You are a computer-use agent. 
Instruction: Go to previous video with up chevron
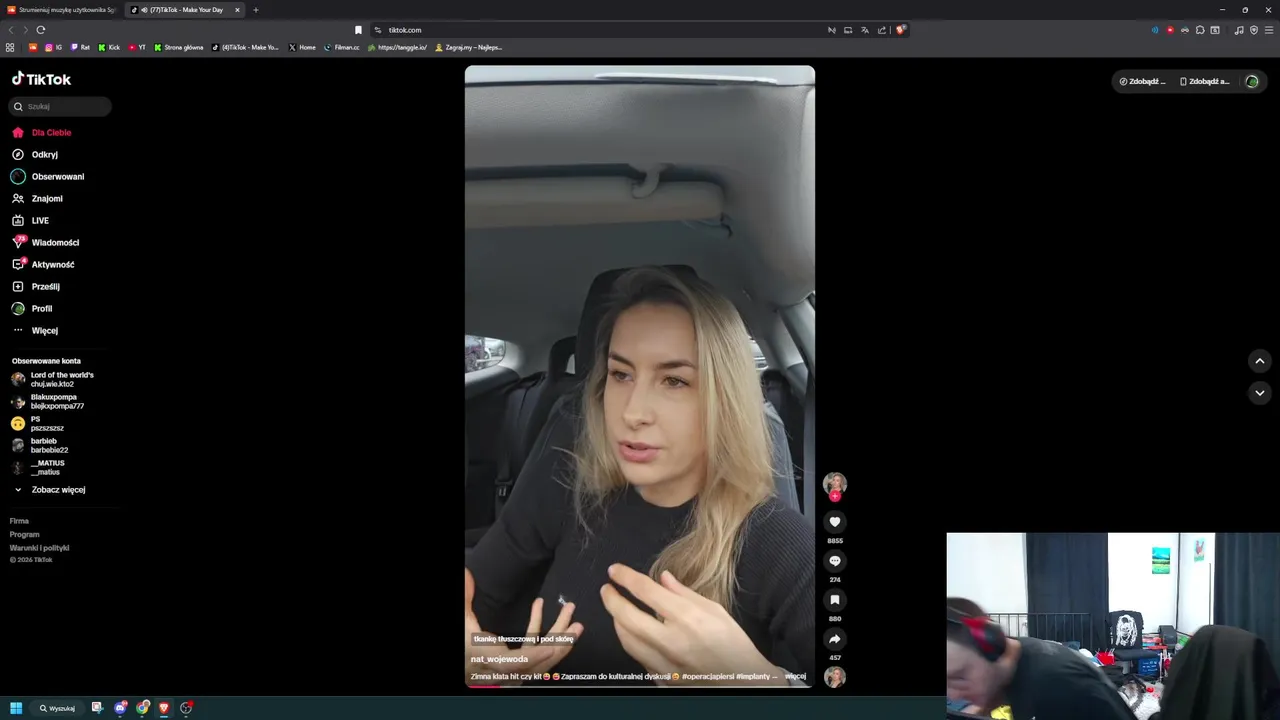[1260, 361]
